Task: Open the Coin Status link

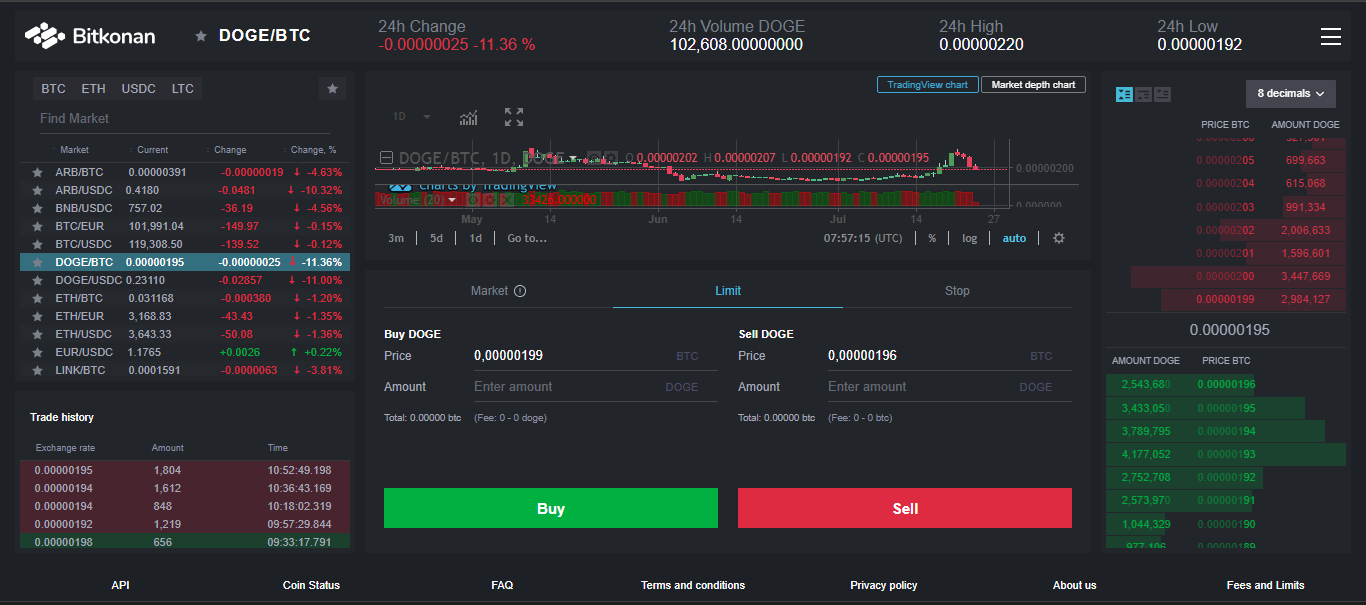Action: point(311,585)
